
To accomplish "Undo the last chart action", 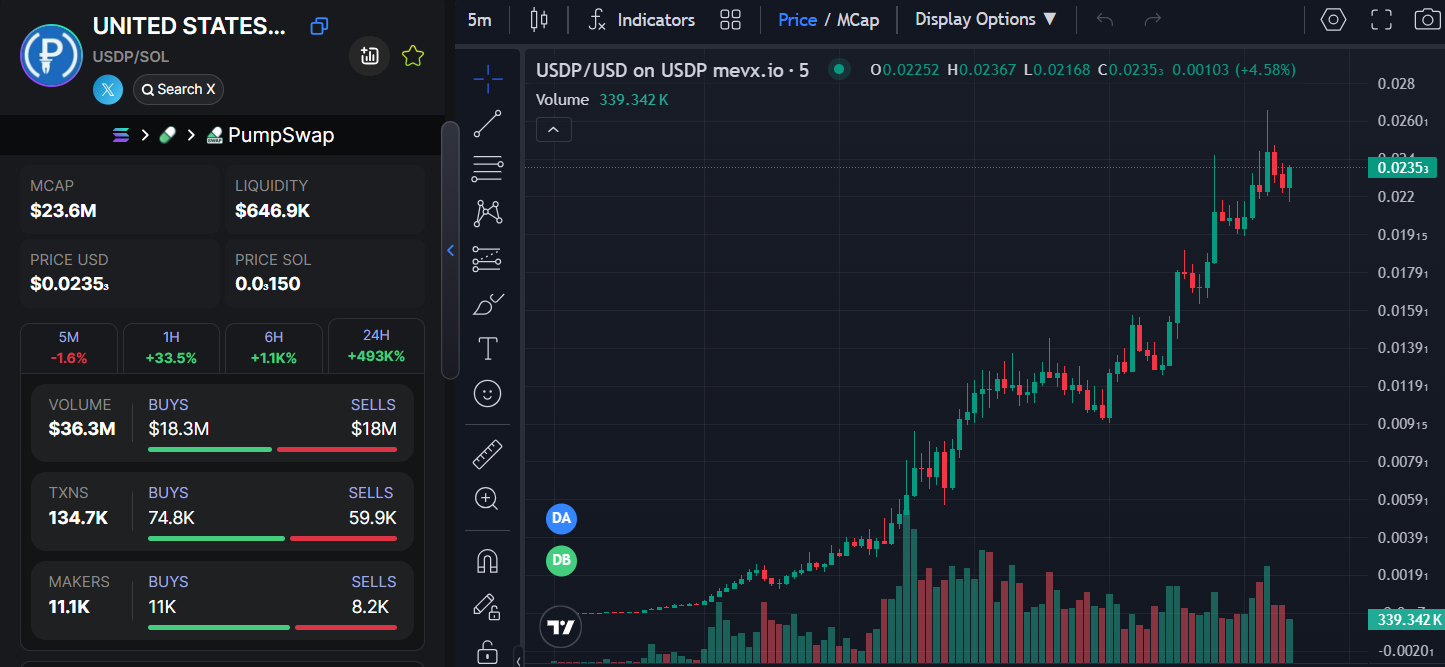I will coord(1105,20).
